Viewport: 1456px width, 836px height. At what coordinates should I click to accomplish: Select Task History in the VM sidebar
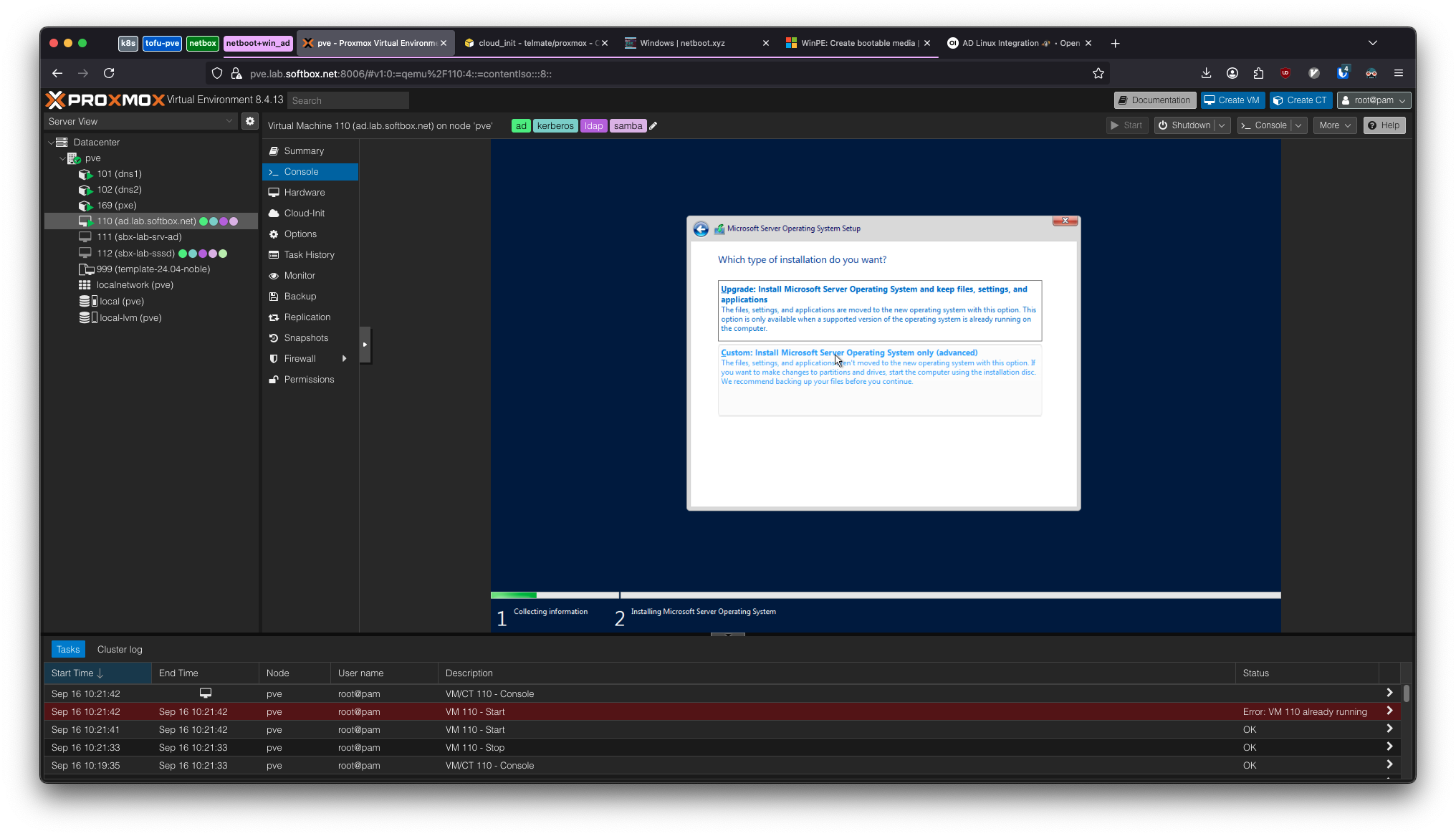click(x=308, y=254)
